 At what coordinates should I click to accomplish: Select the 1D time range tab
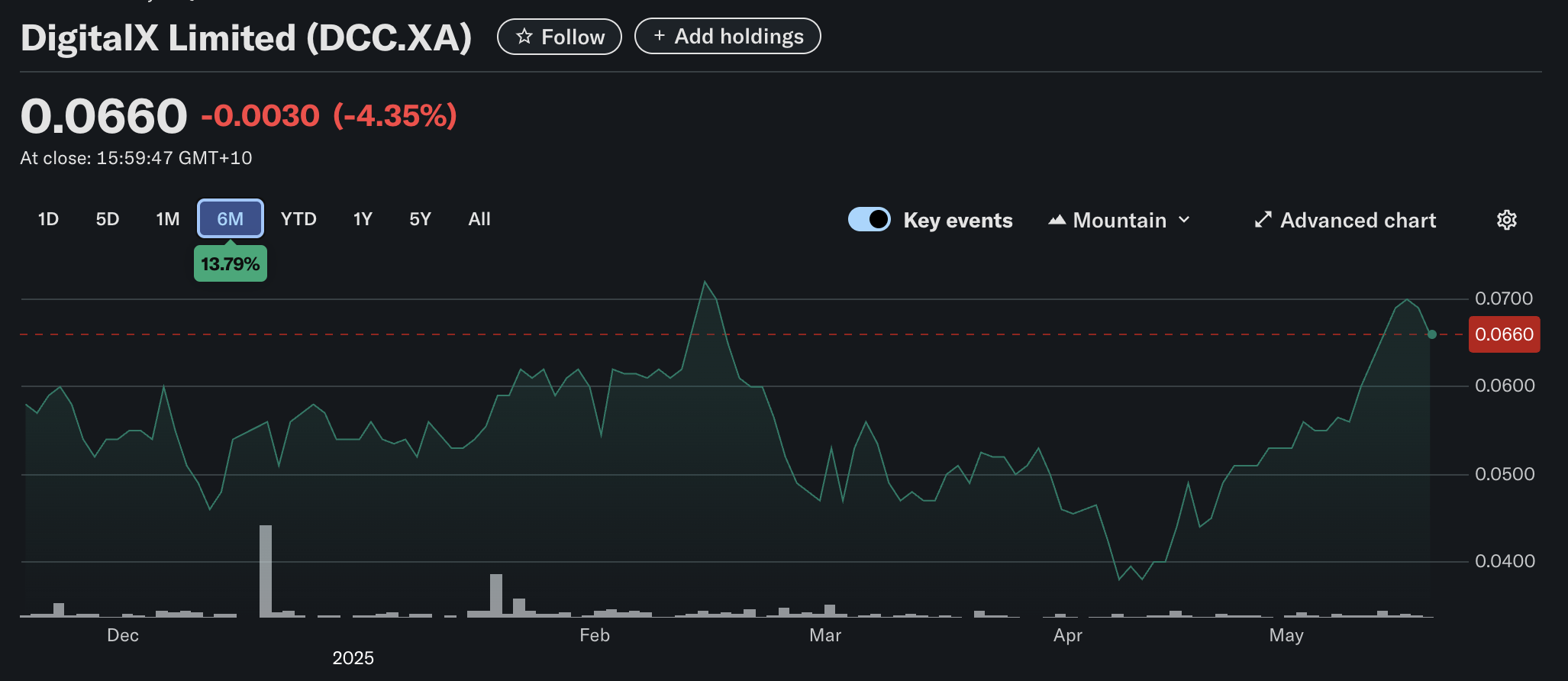coord(48,219)
